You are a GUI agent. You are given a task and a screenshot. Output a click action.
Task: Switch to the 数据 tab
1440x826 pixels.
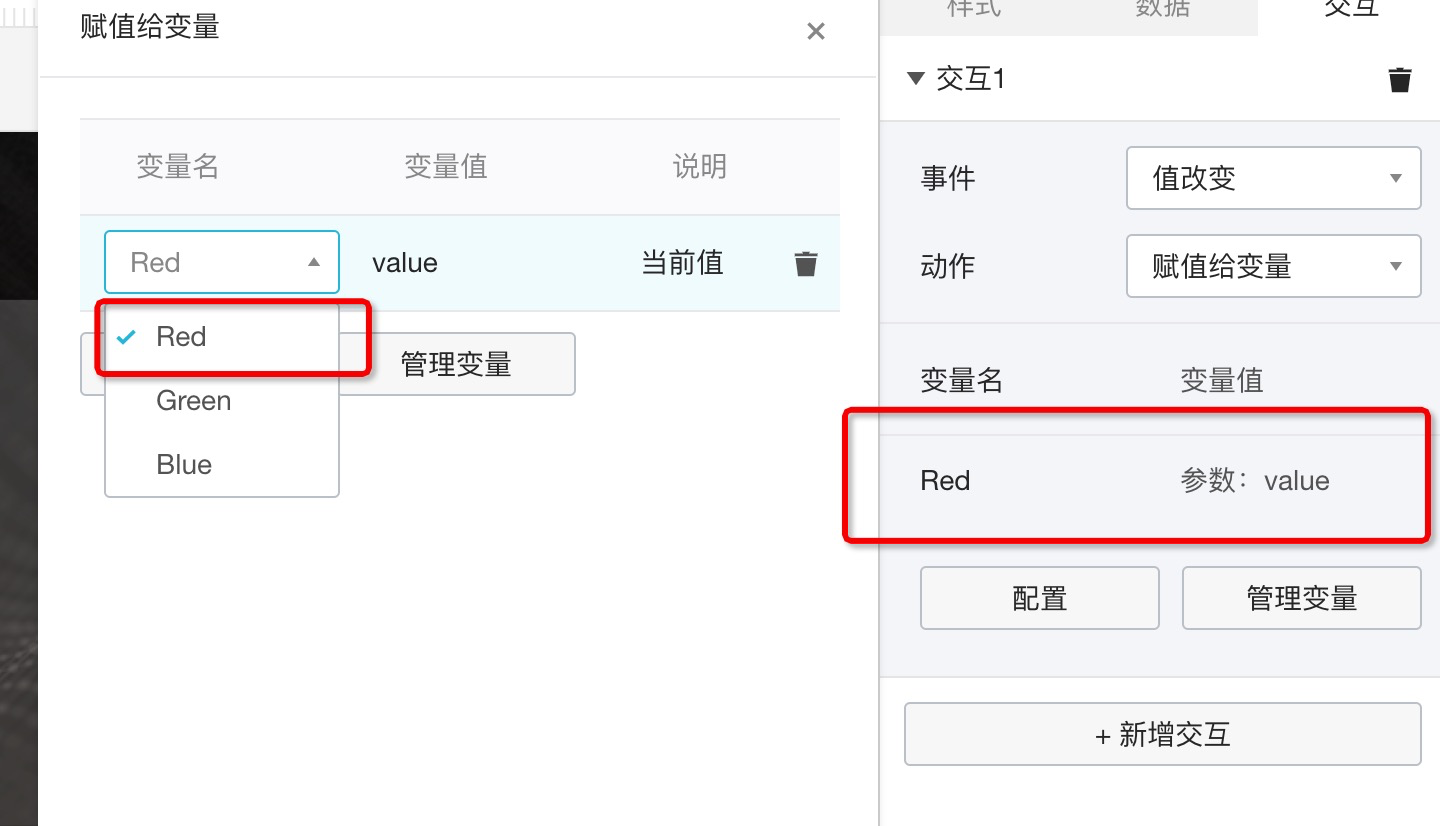[x=1162, y=10]
